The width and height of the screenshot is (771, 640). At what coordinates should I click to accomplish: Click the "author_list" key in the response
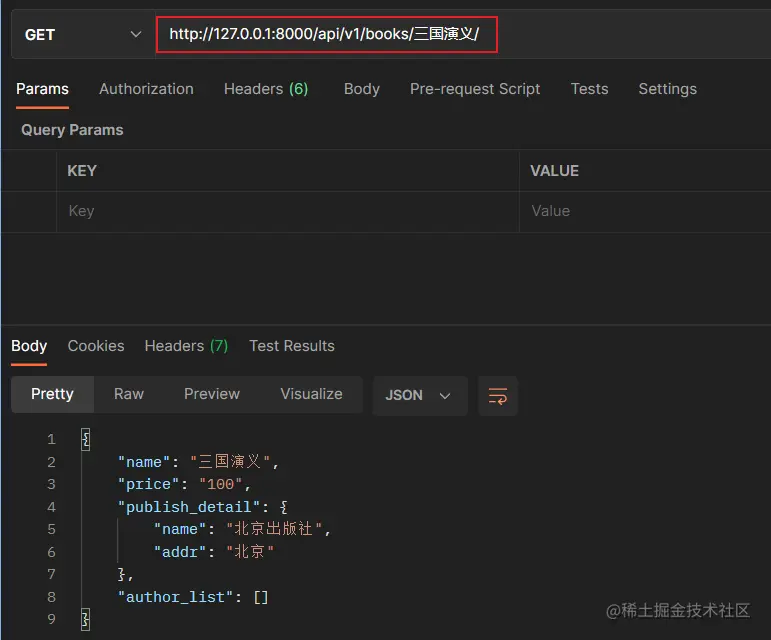tap(175, 597)
